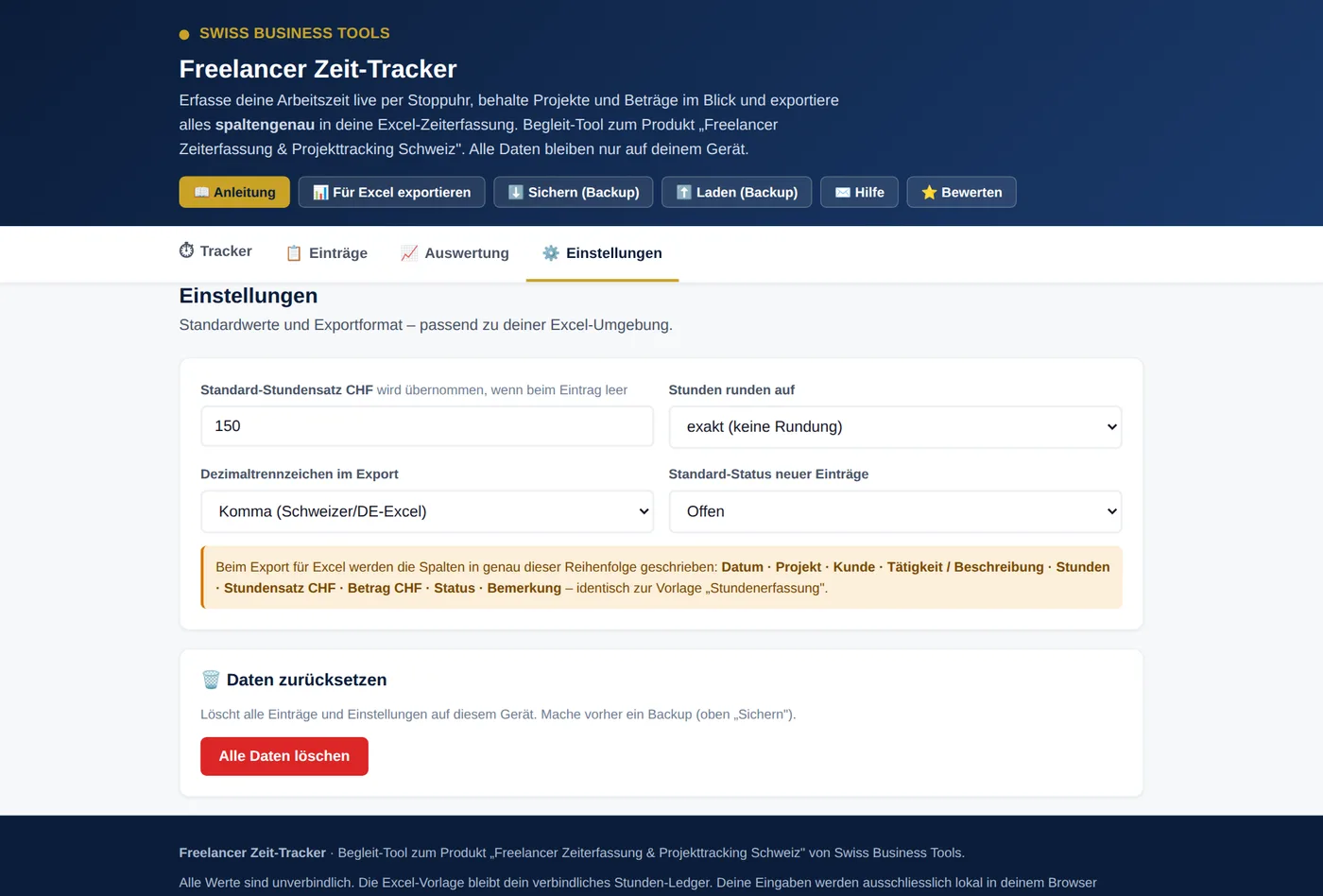1323x896 pixels.
Task: Click the envelope icon on Hilfe
Action: 843,192
